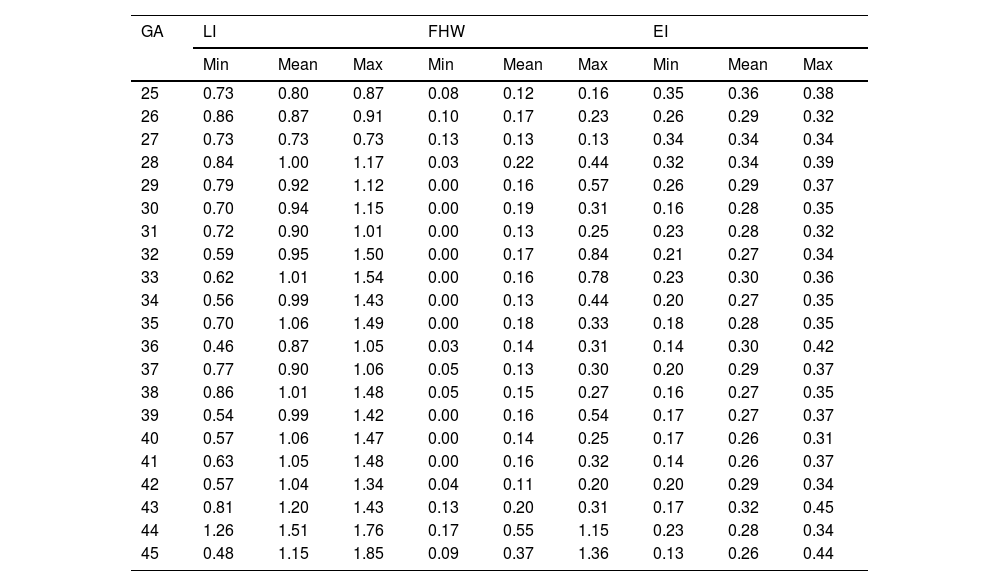Click FHW Max value 0.84 for GA 32

pos(593,255)
